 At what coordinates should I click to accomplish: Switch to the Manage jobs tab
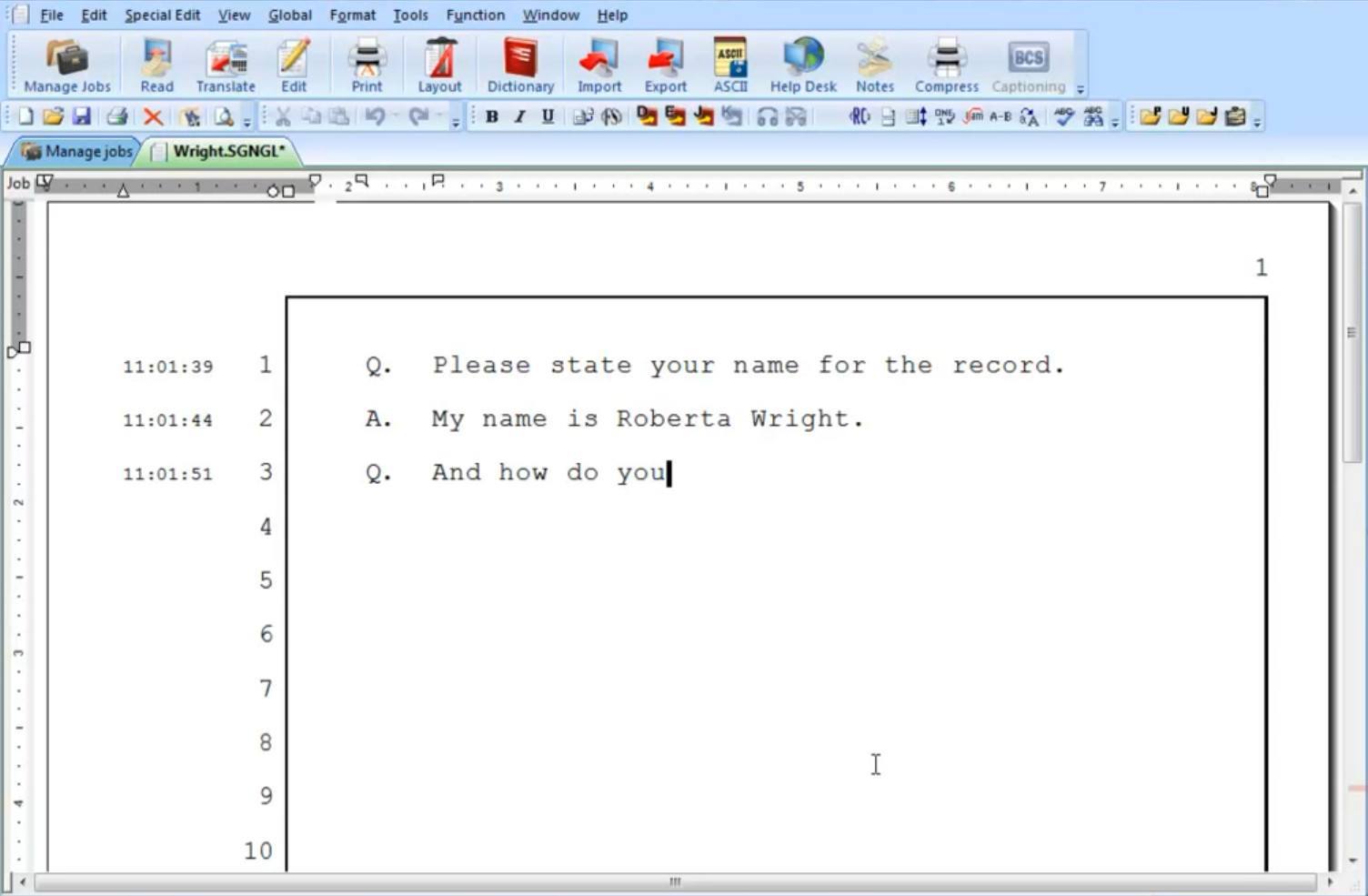tap(86, 151)
